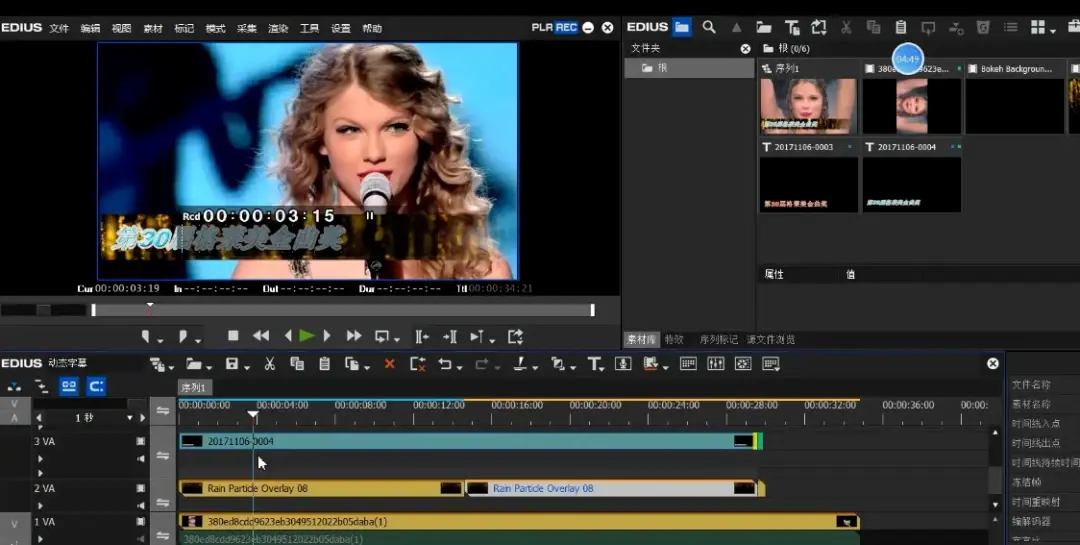Viewport: 1080px width, 545px height.
Task: Toggle PLR/REC player-recorder mode switch
Action: [x=554, y=28]
